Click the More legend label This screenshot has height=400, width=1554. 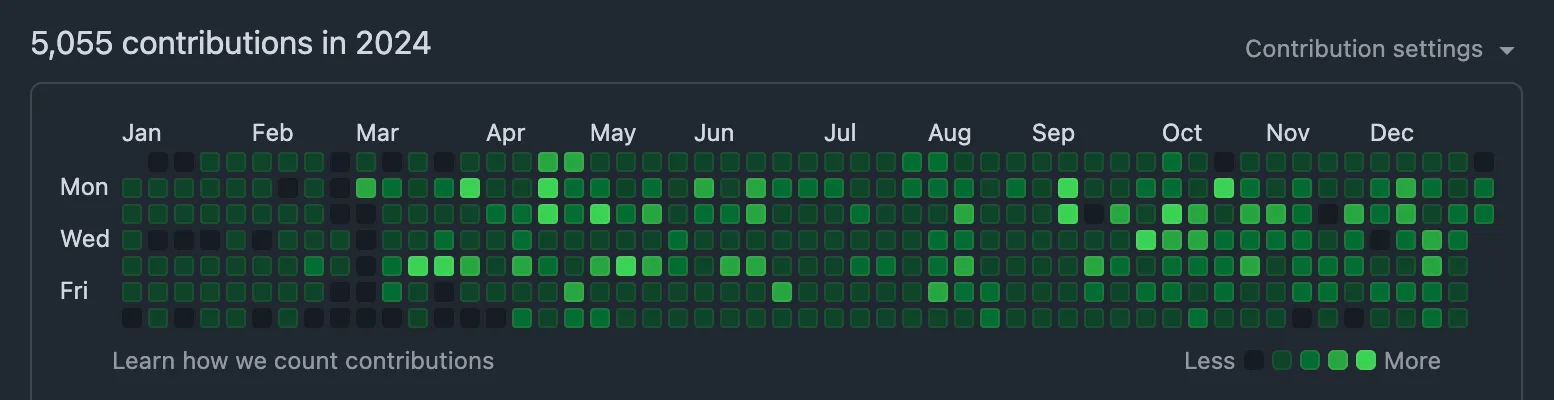click(x=1412, y=361)
